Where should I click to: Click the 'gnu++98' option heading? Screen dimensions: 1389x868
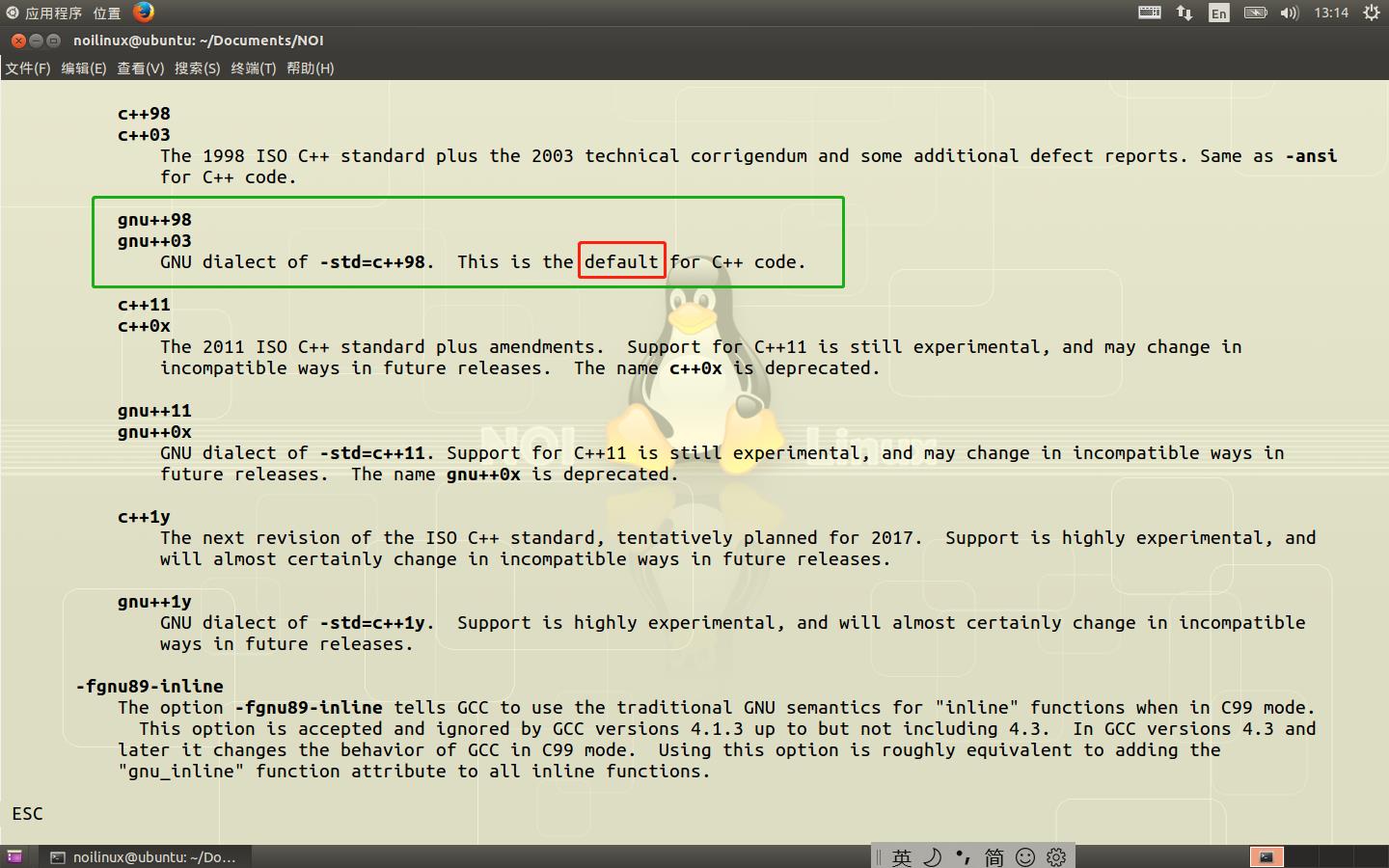pos(154,220)
